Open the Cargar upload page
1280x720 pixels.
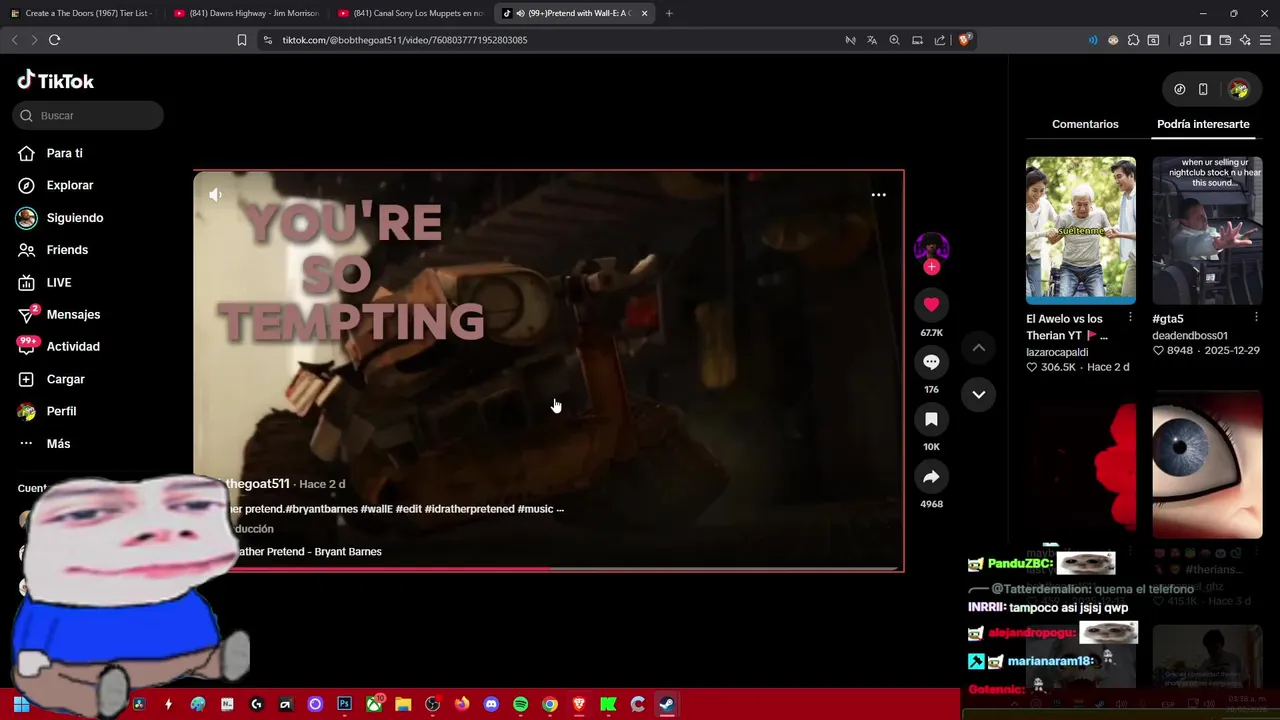pyautogui.click(x=65, y=379)
